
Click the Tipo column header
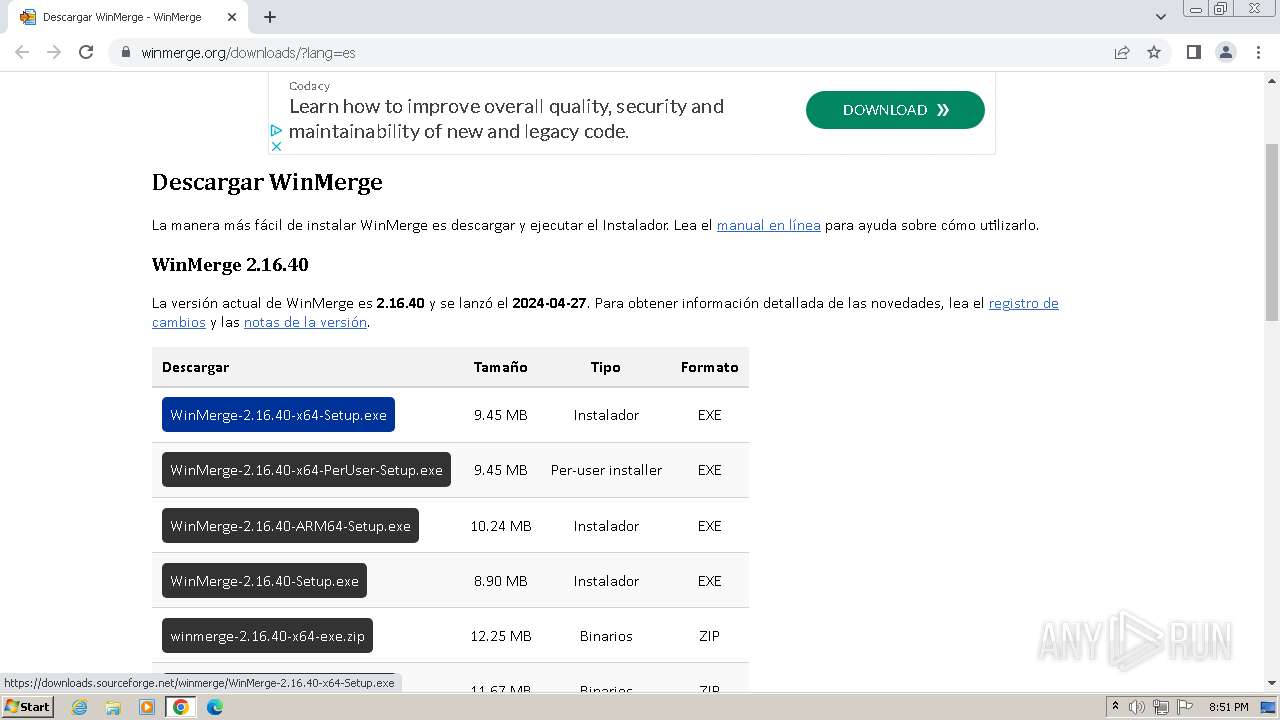(606, 367)
